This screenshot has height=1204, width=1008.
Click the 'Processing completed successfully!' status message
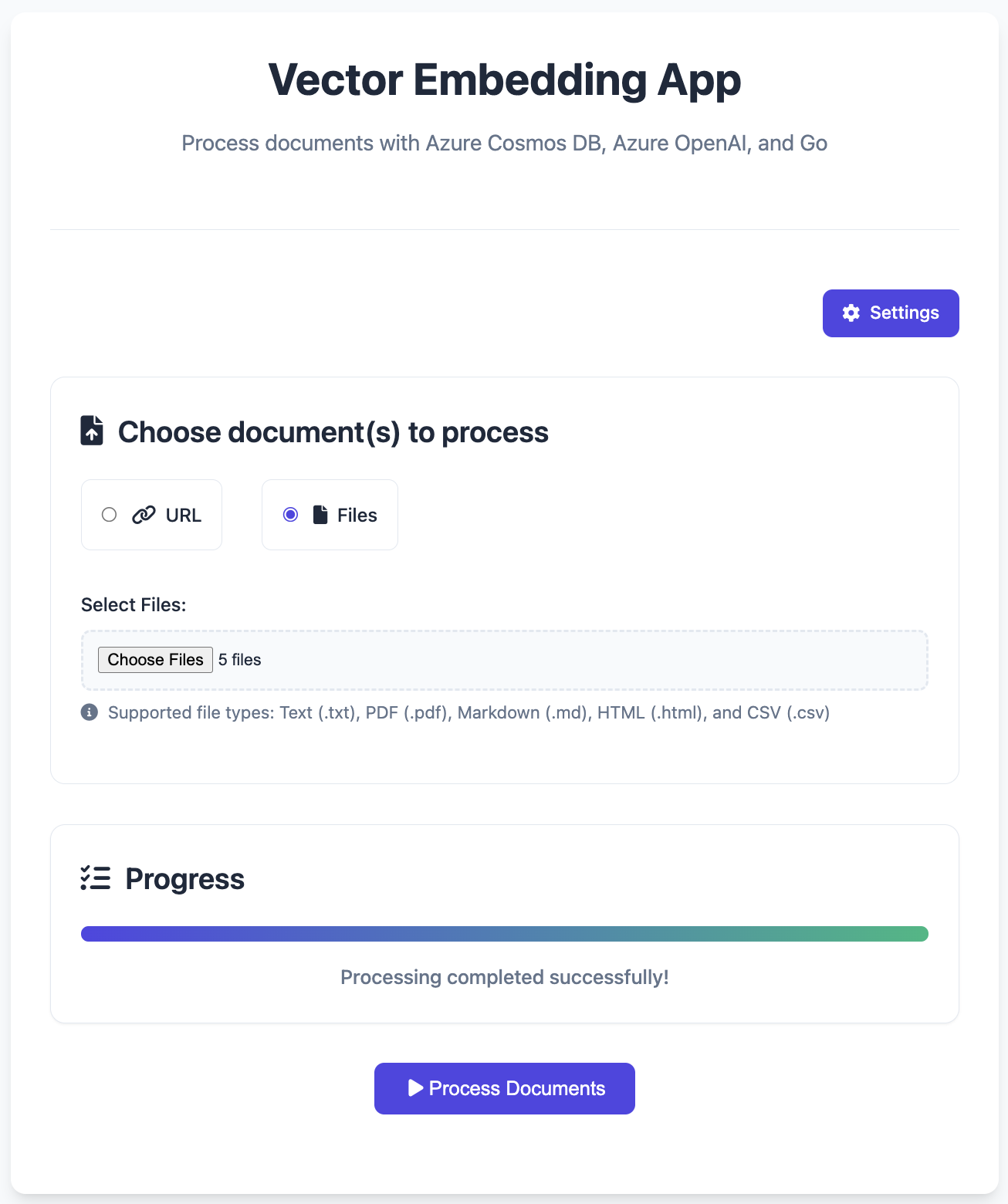pyautogui.click(x=505, y=977)
